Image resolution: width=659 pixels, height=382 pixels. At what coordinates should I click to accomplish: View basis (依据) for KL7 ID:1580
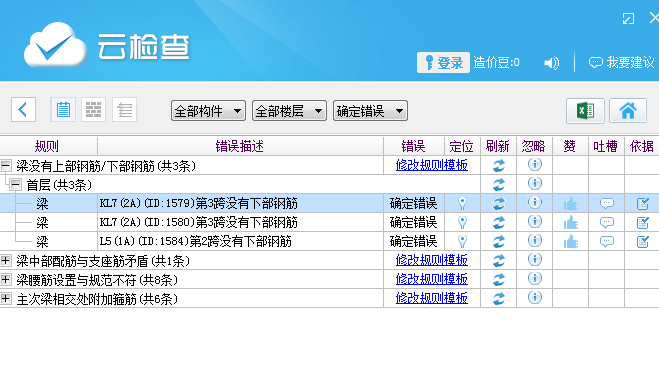[x=643, y=223]
